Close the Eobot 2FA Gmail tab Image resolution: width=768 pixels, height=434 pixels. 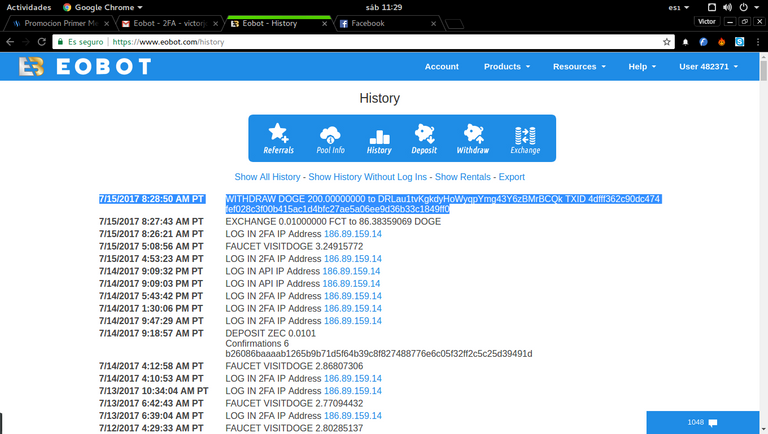[x=216, y=24]
